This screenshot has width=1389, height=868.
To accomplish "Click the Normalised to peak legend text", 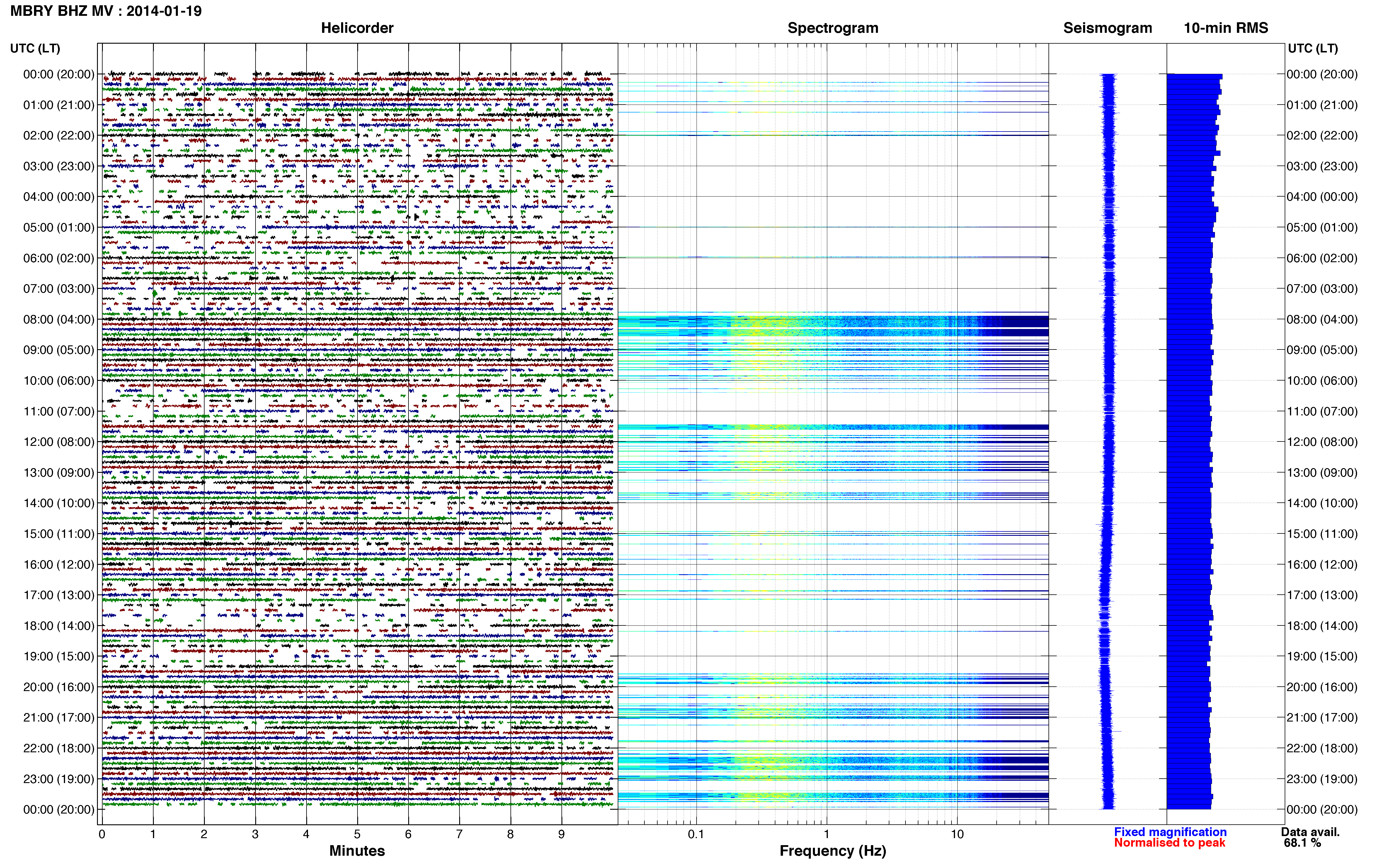I will pos(1170,843).
